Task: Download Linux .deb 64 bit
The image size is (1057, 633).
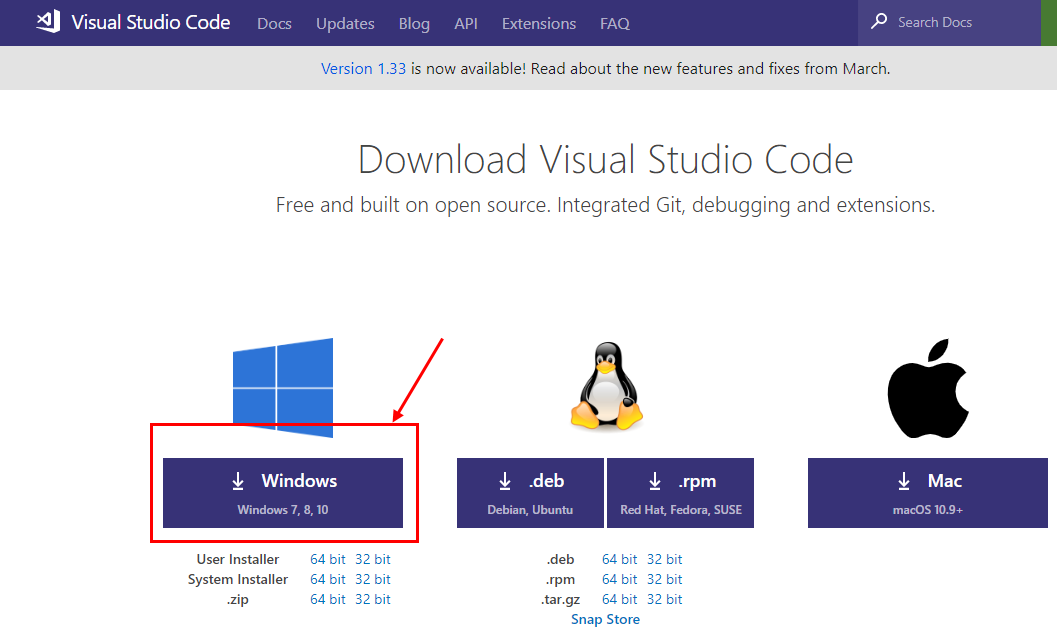Action: pos(620,560)
